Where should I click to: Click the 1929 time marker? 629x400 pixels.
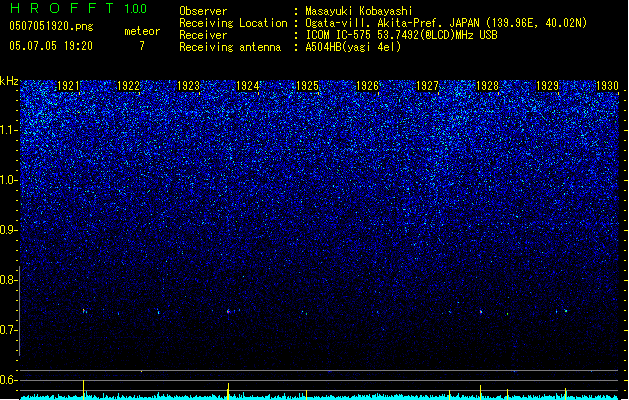click(x=547, y=86)
